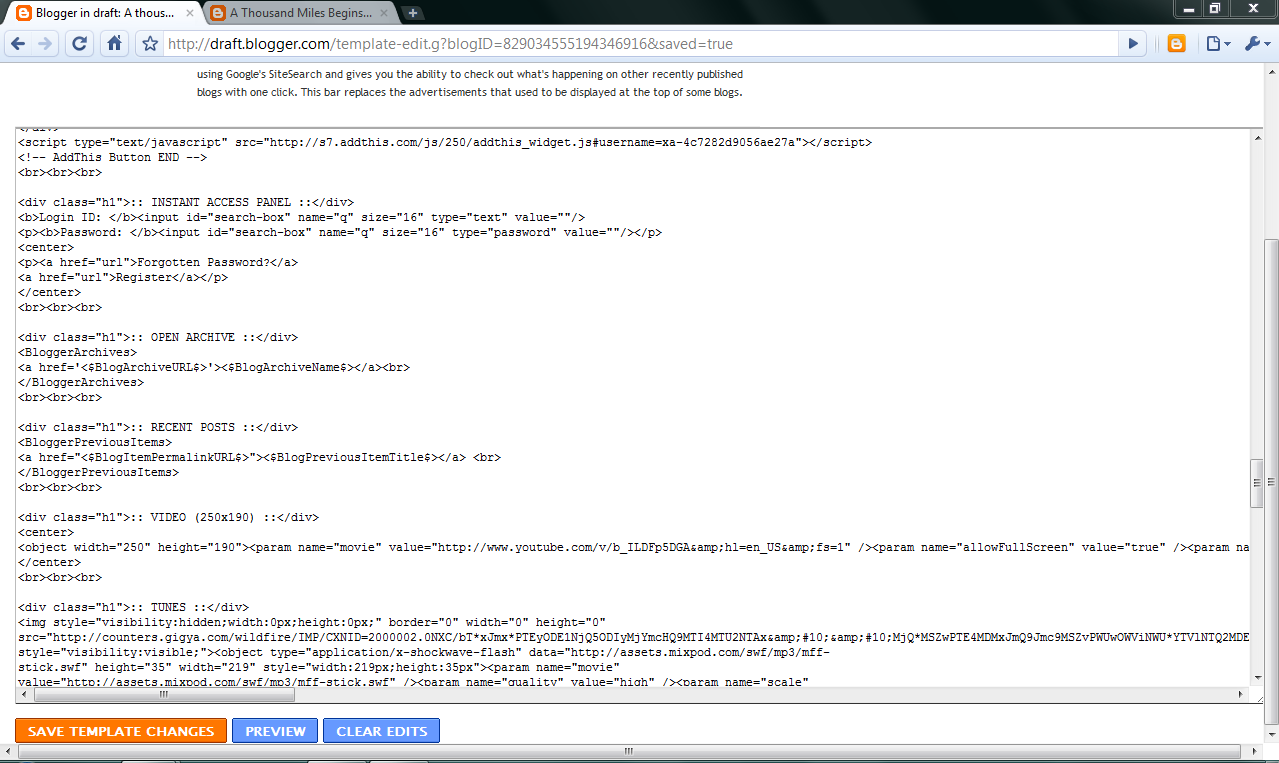Click the ':: INSTANT ACCESS PANEL ::' code line
Viewport: 1279px width, 763px height.
186,202
